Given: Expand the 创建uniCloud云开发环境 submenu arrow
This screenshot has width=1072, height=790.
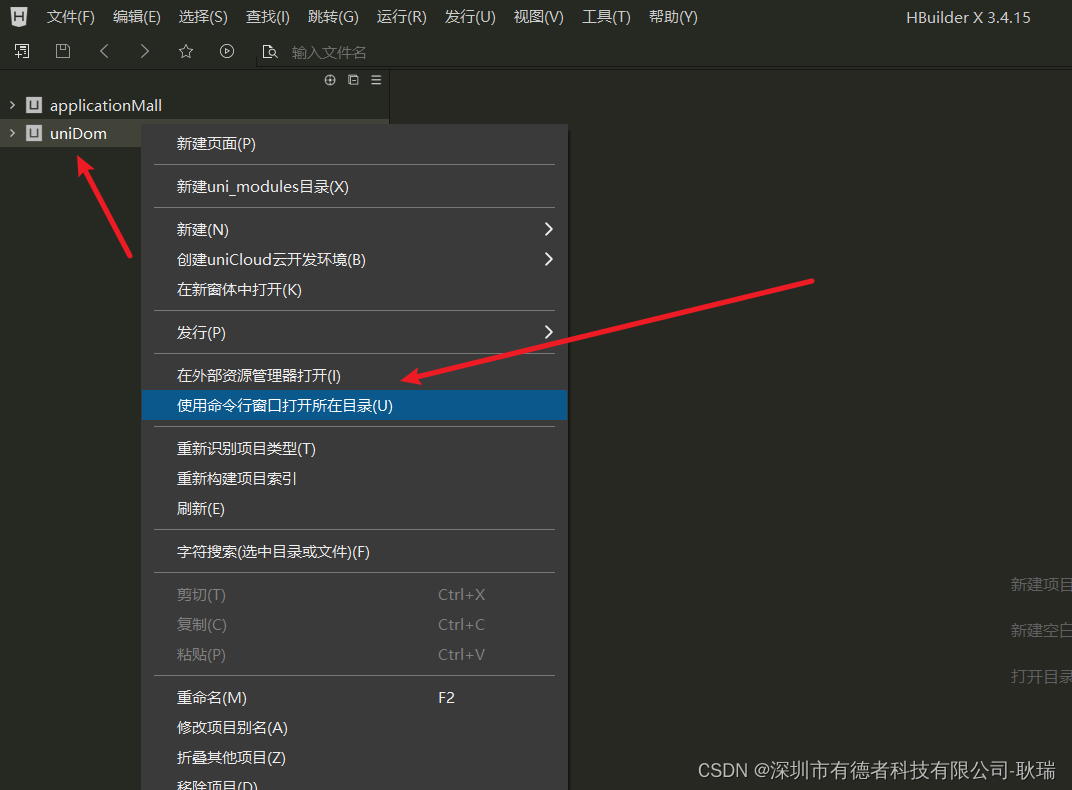Looking at the screenshot, I should pos(548,260).
